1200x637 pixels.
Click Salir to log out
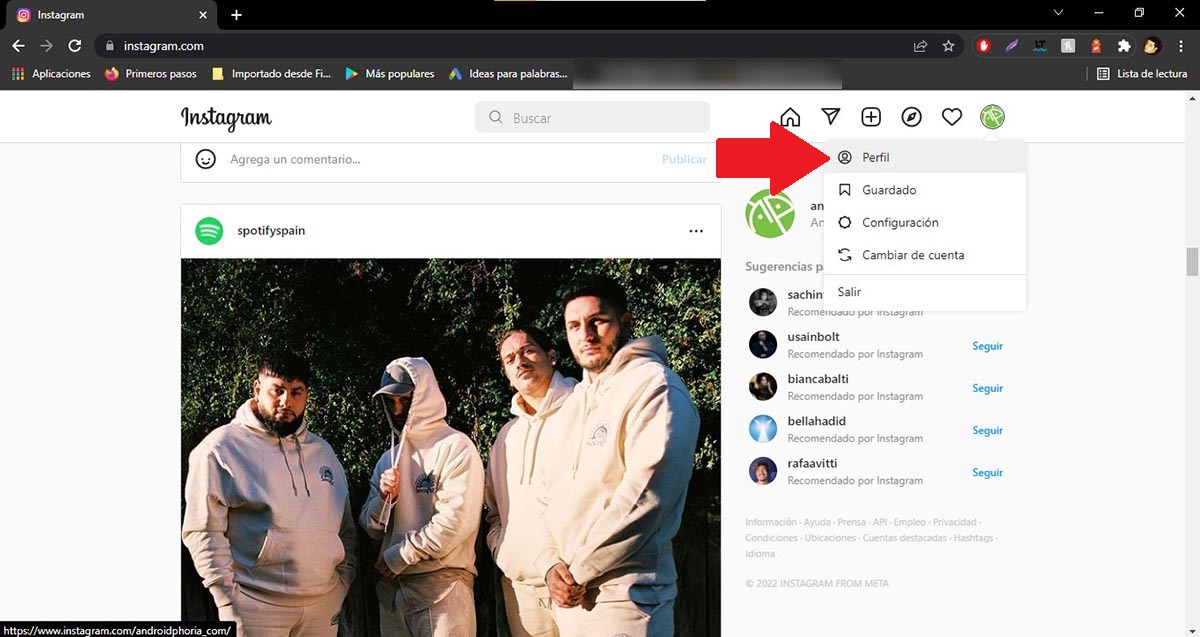click(x=849, y=292)
